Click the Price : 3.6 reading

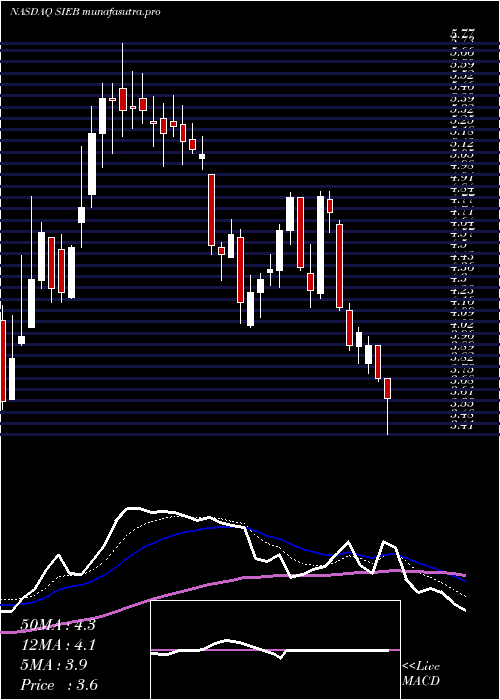(59, 685)
